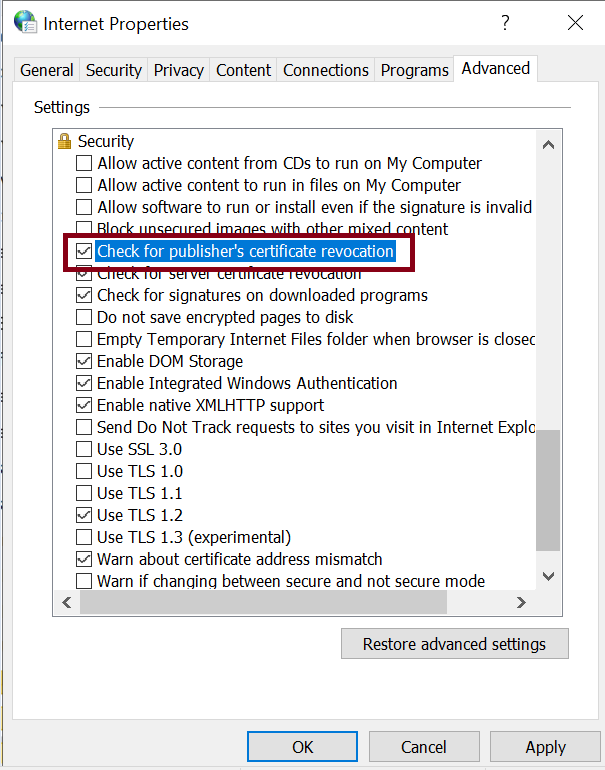Check Do not save encrypted pages to disk
This screenshot has width=605, height=770.
pyautogui.click(x=85, y=317)
